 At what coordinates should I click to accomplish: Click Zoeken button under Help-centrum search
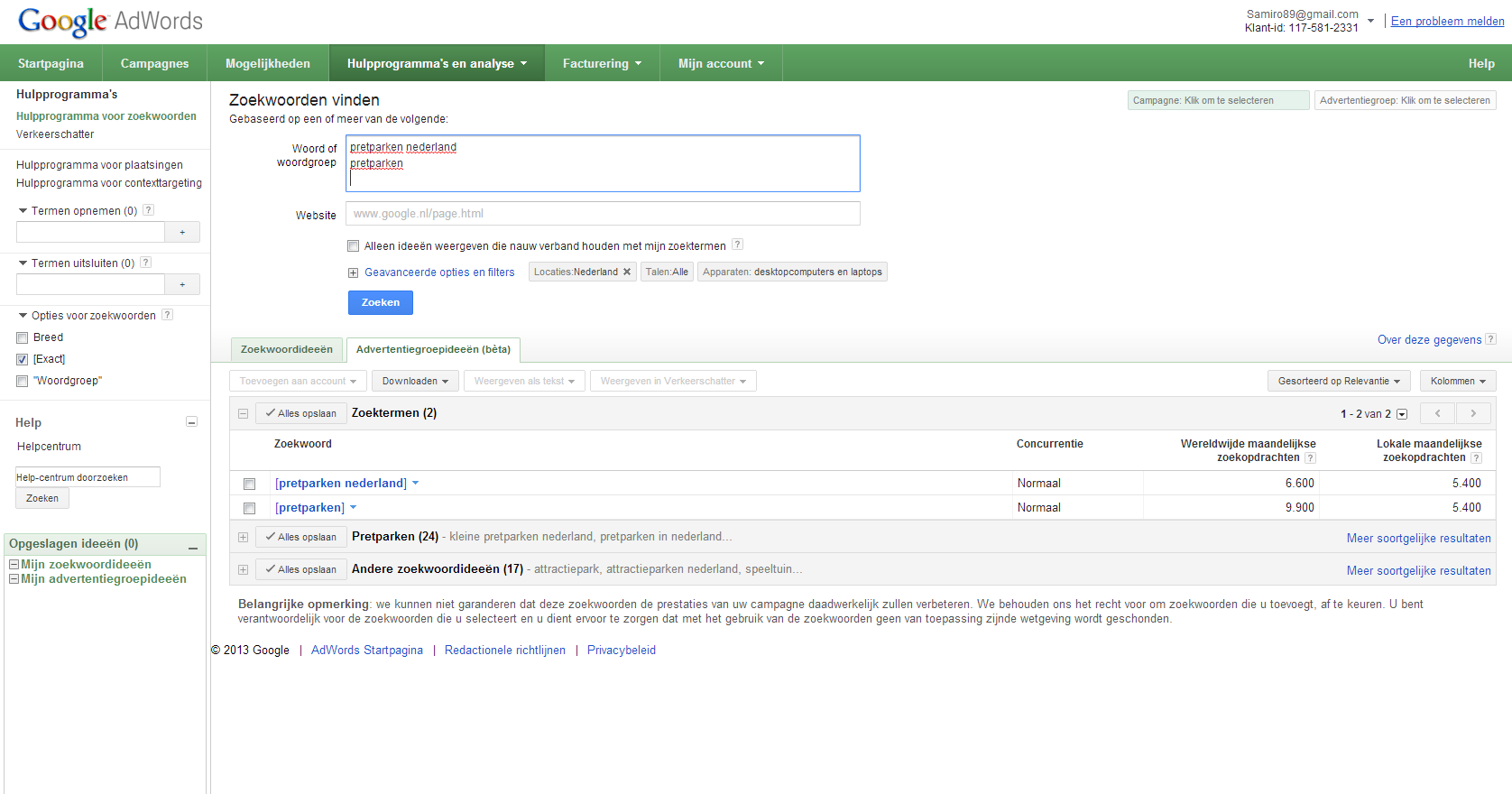click(x=42, y=498)
